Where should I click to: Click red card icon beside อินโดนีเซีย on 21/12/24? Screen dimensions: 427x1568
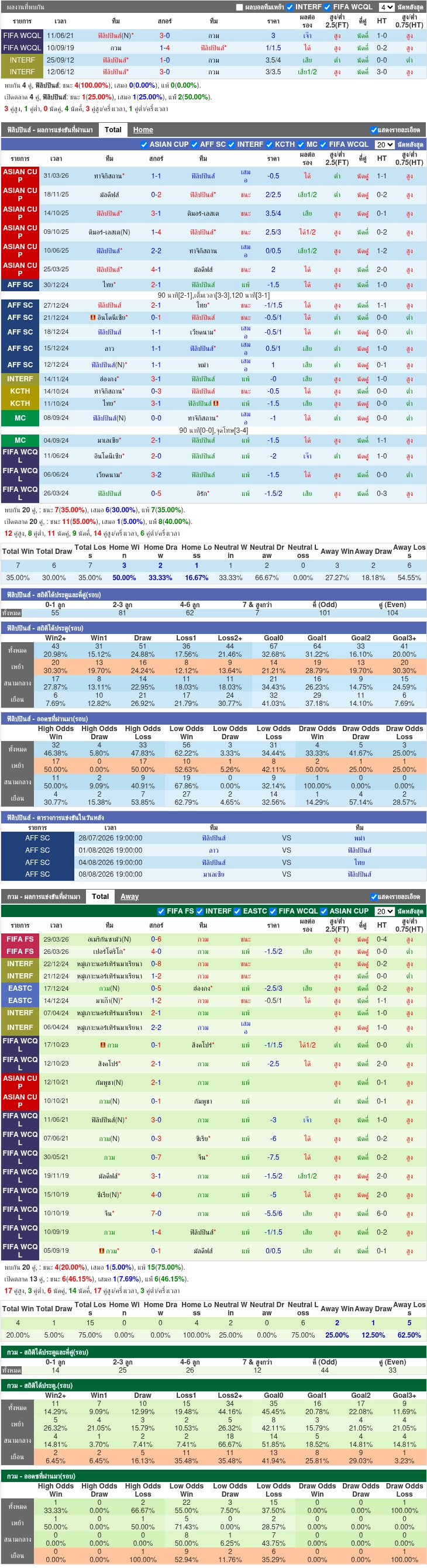pyautogui.click(x=92, y=317)
